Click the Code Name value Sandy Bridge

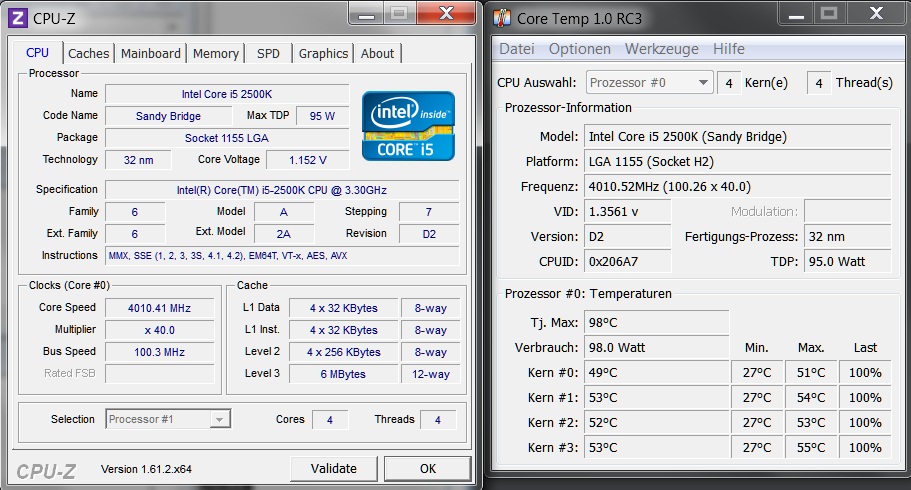[168, 116]
